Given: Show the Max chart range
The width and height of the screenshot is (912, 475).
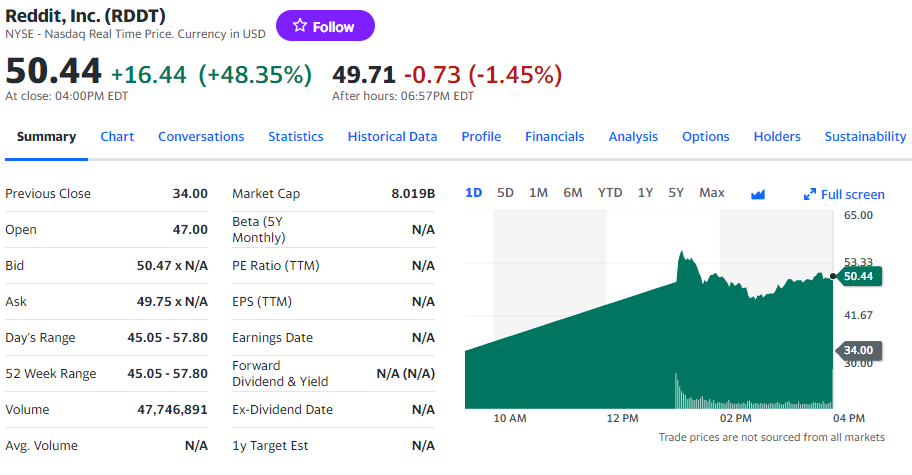Looking at the screenshot, I should tap(711, 192).
